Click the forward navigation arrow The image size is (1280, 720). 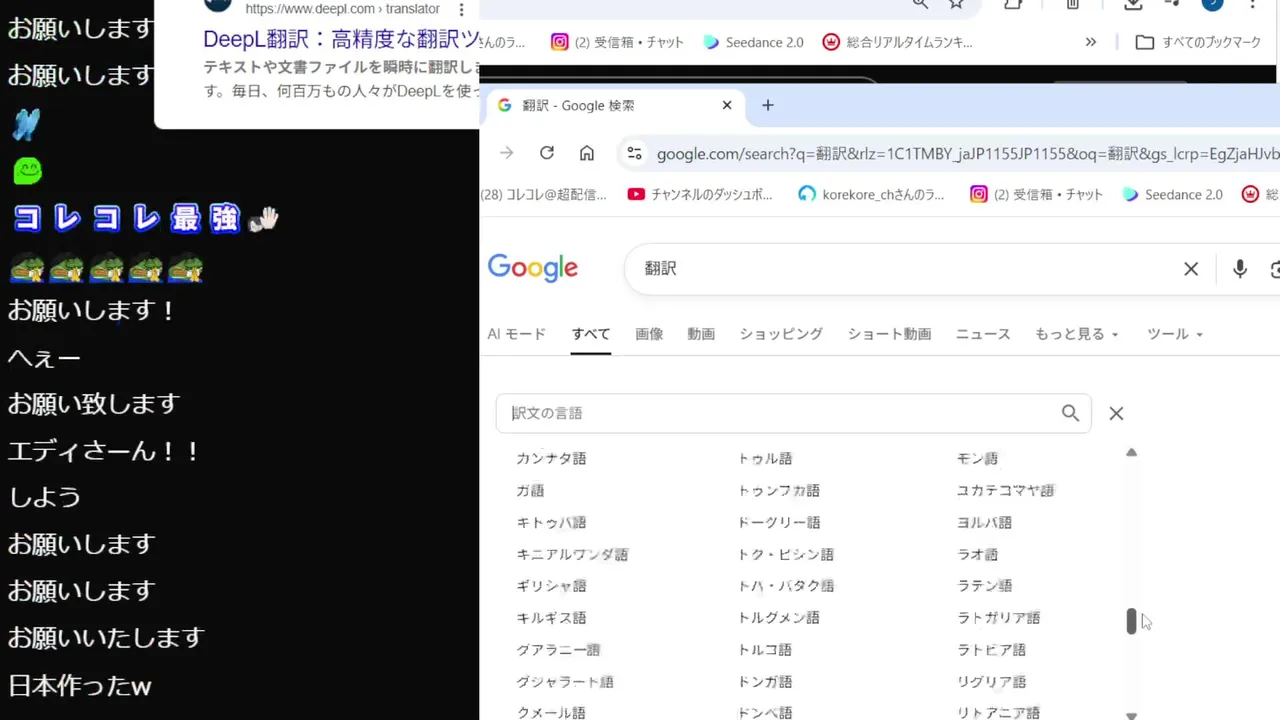coord(507,153)
